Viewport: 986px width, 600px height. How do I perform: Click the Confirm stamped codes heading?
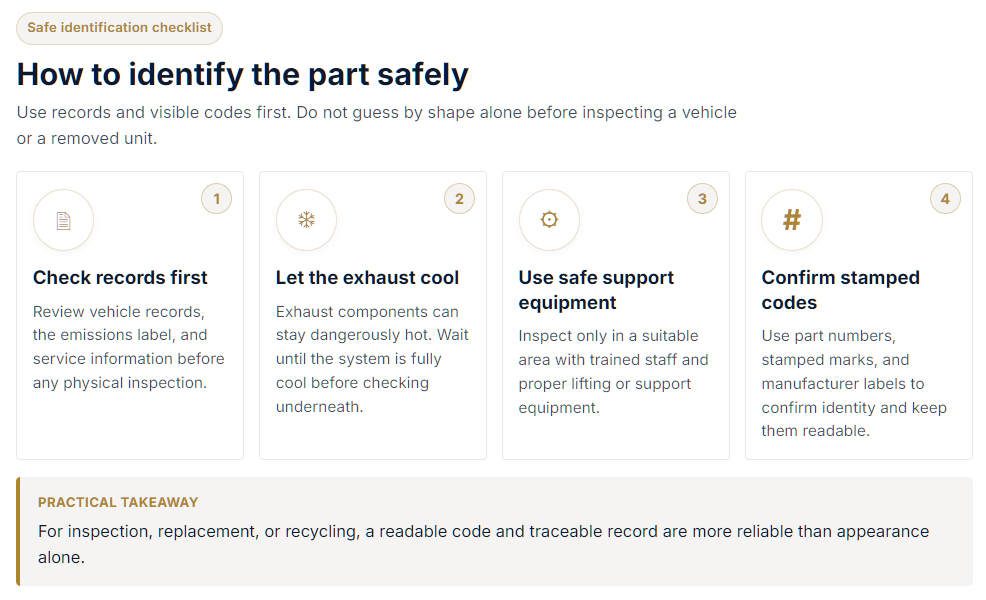(x=841, y=290)
